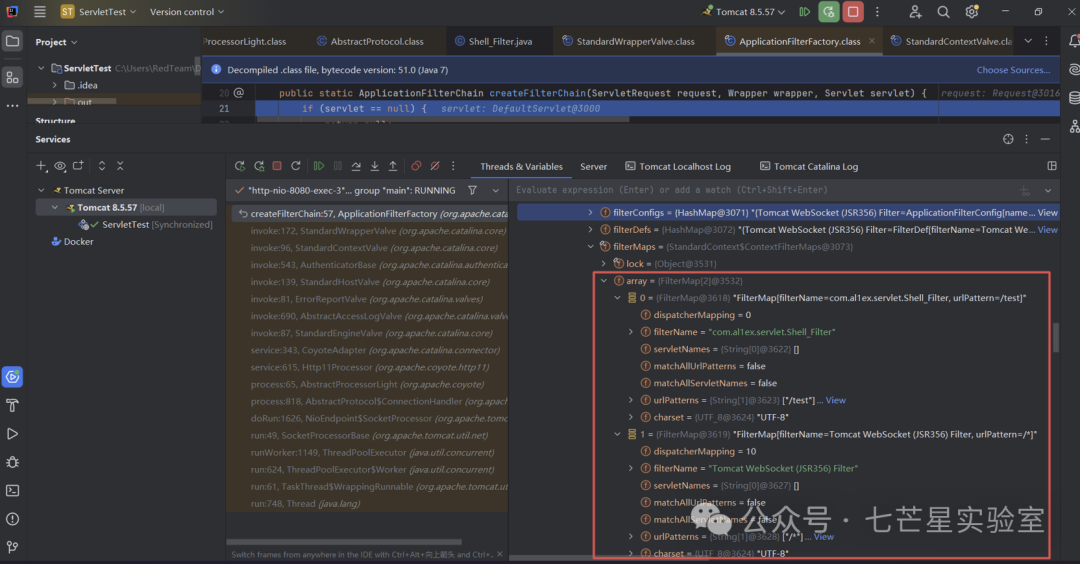Open the Build hammer tool window
1080x564 pixels.
(x=12, y=405)
